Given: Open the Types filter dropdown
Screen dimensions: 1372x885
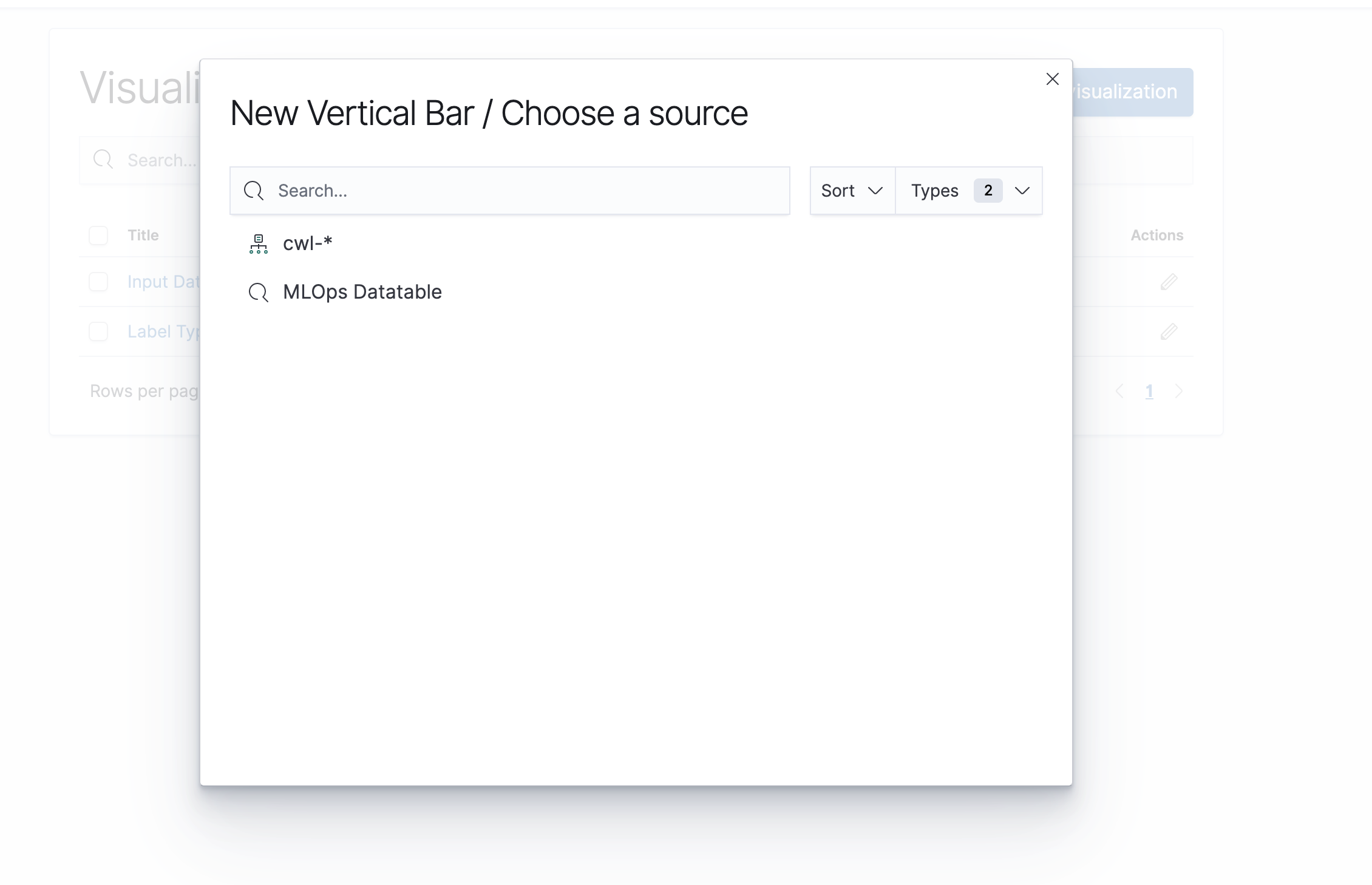Looking at the screenshot, I should tap(969, 191).
